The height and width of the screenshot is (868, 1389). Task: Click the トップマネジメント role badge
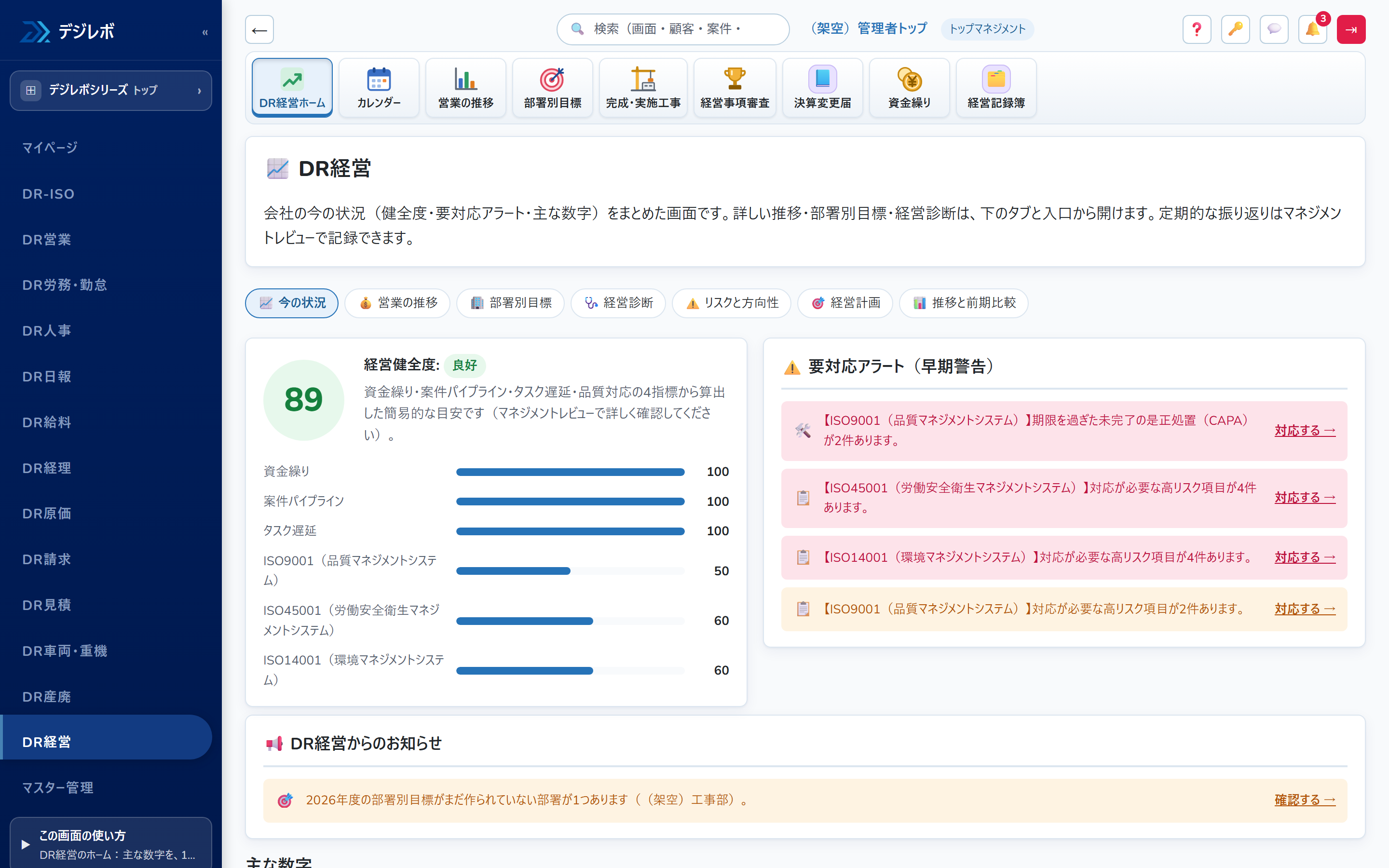pyautogui.click(x=987, y=29)
